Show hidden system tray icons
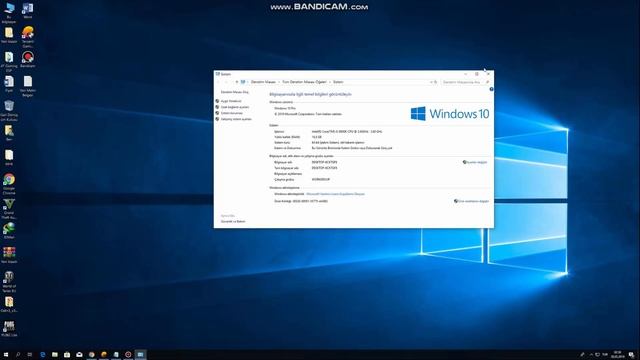The height and width of the screenshot is (360, 640). 591,355
